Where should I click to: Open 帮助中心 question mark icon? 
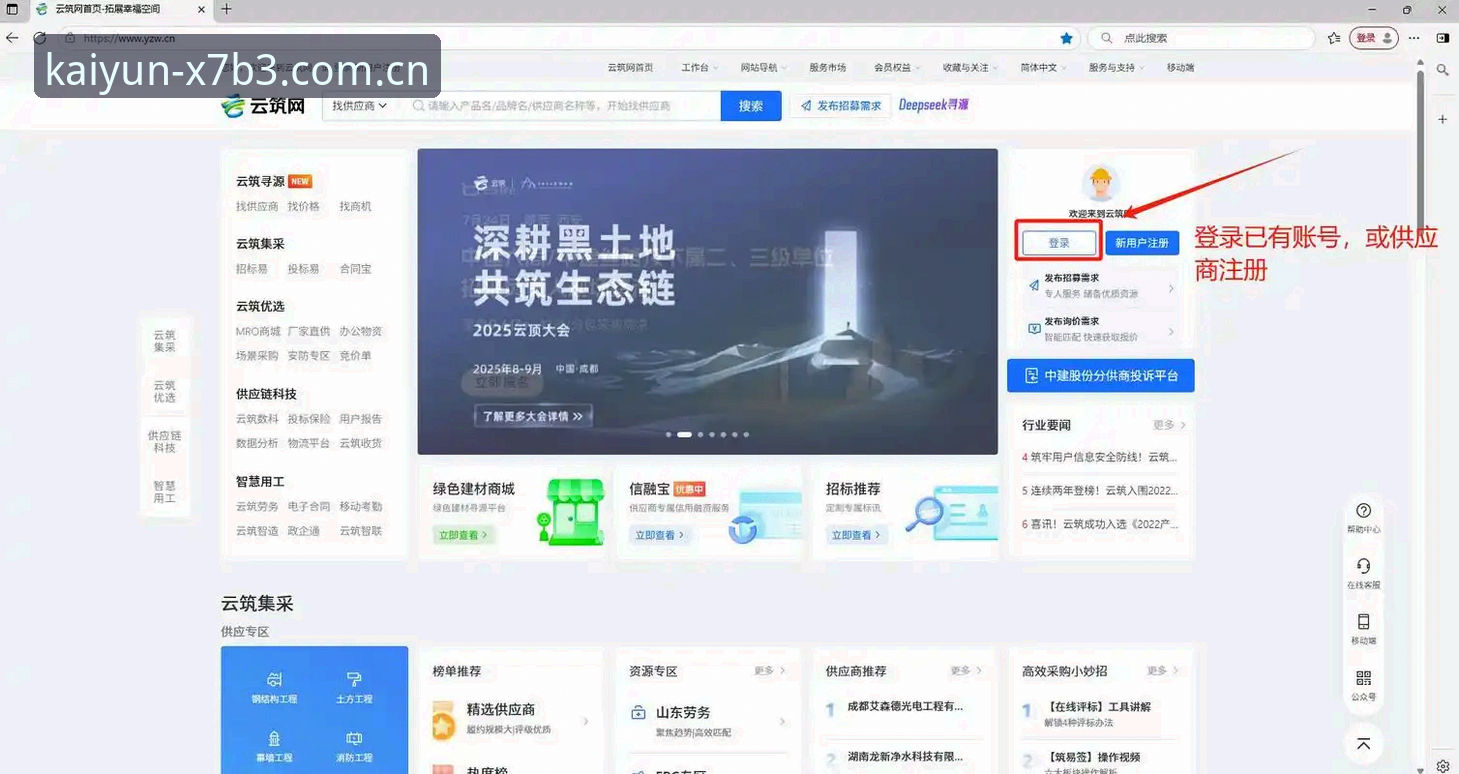coord(1363,510)
